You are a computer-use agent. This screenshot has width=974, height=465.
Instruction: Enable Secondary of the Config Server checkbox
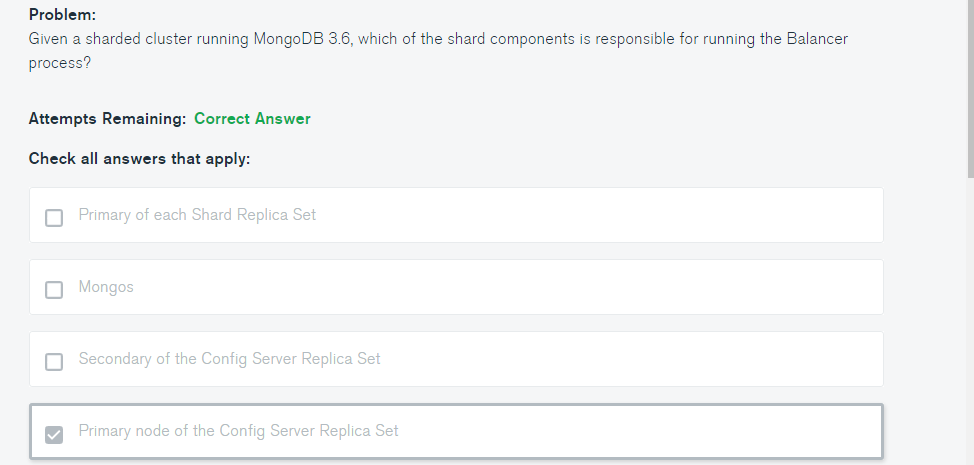coord(54,361)
